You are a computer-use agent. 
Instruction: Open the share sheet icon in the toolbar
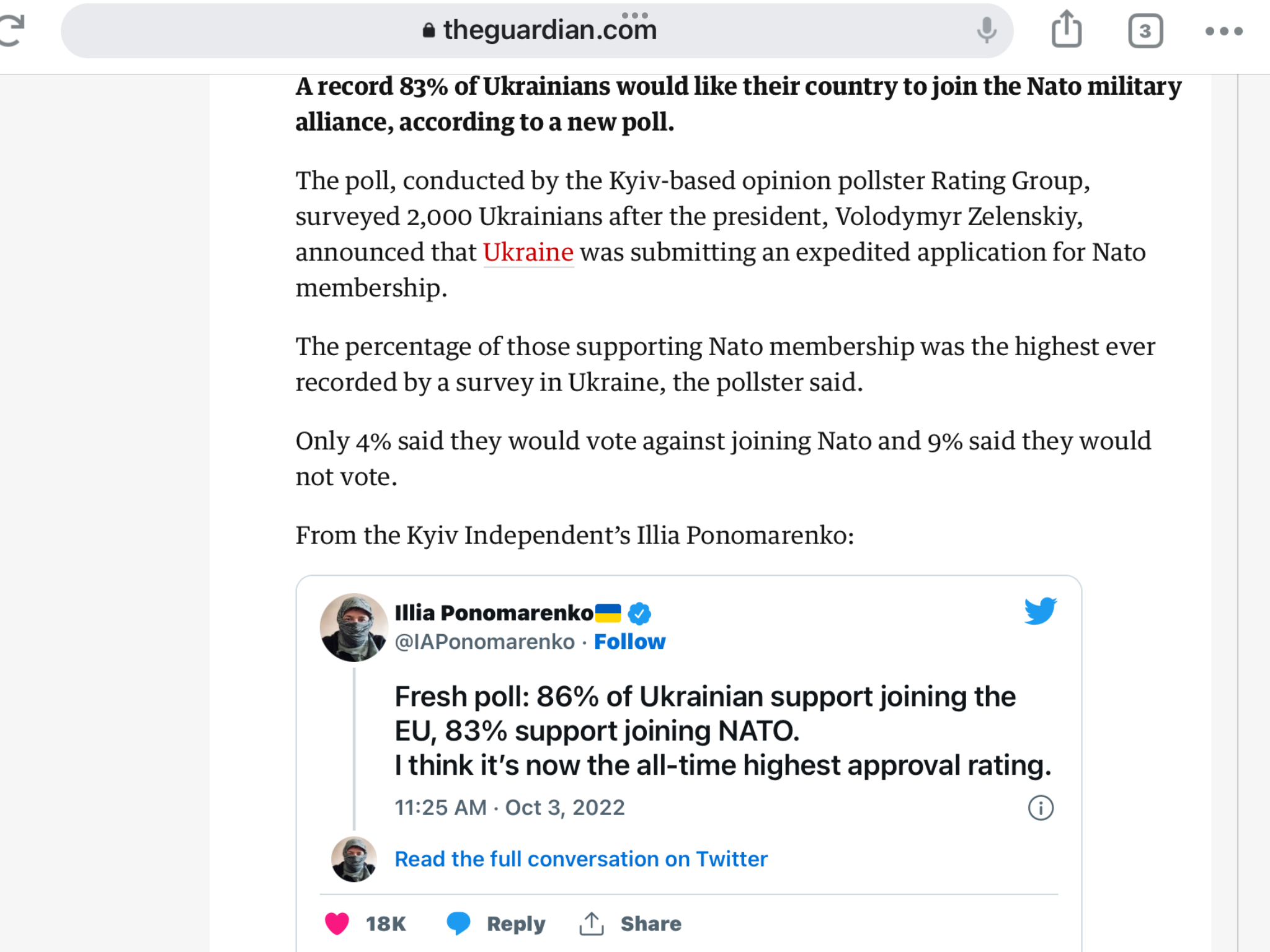tap(1067, 29)
